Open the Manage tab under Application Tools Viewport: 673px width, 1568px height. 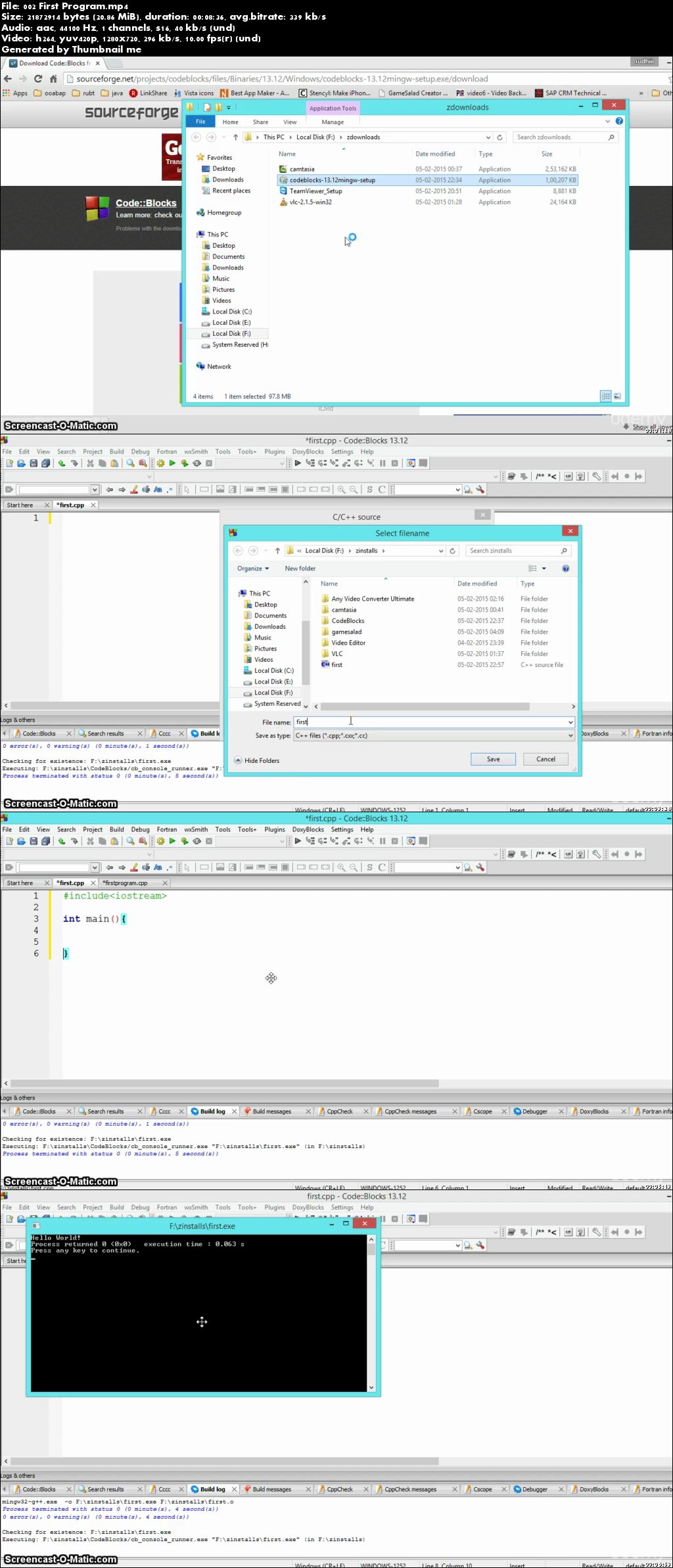(333, 122)
